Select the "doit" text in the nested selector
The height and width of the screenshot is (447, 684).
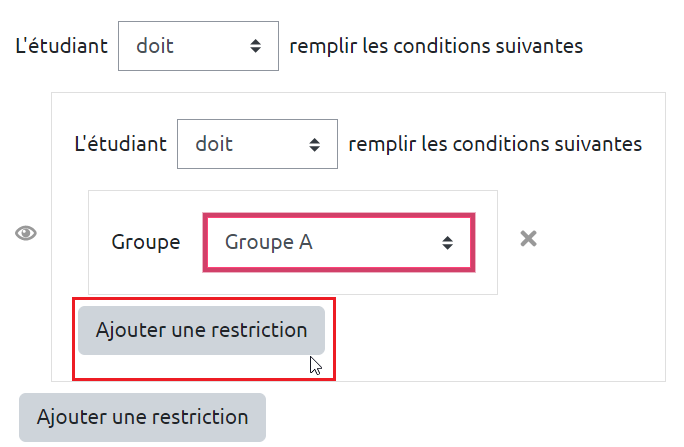pyautogui.click(x=214, y=144)
